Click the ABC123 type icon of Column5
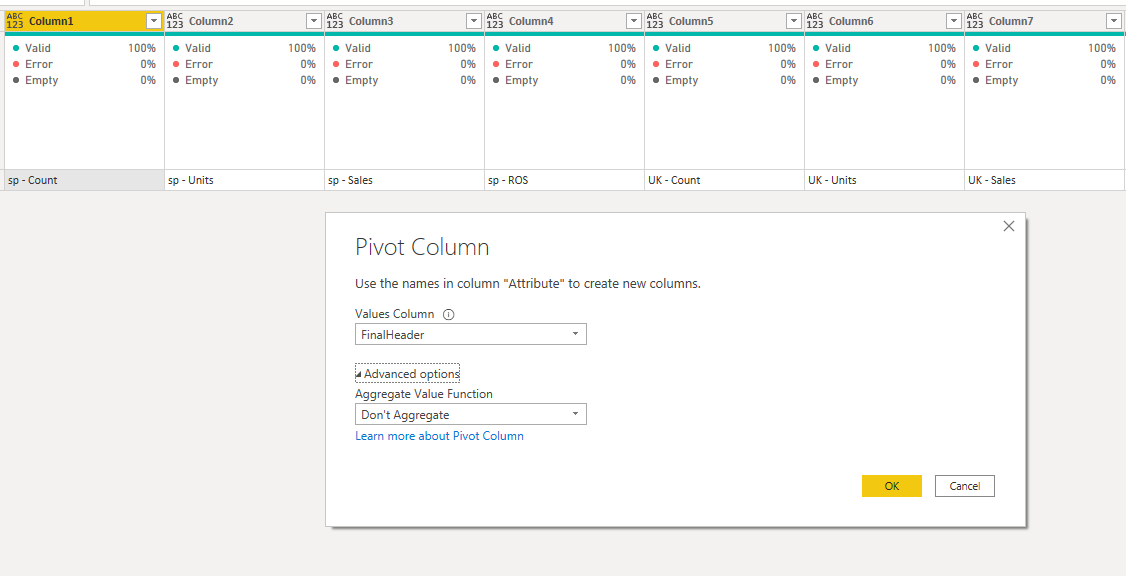 click(655, 21)
